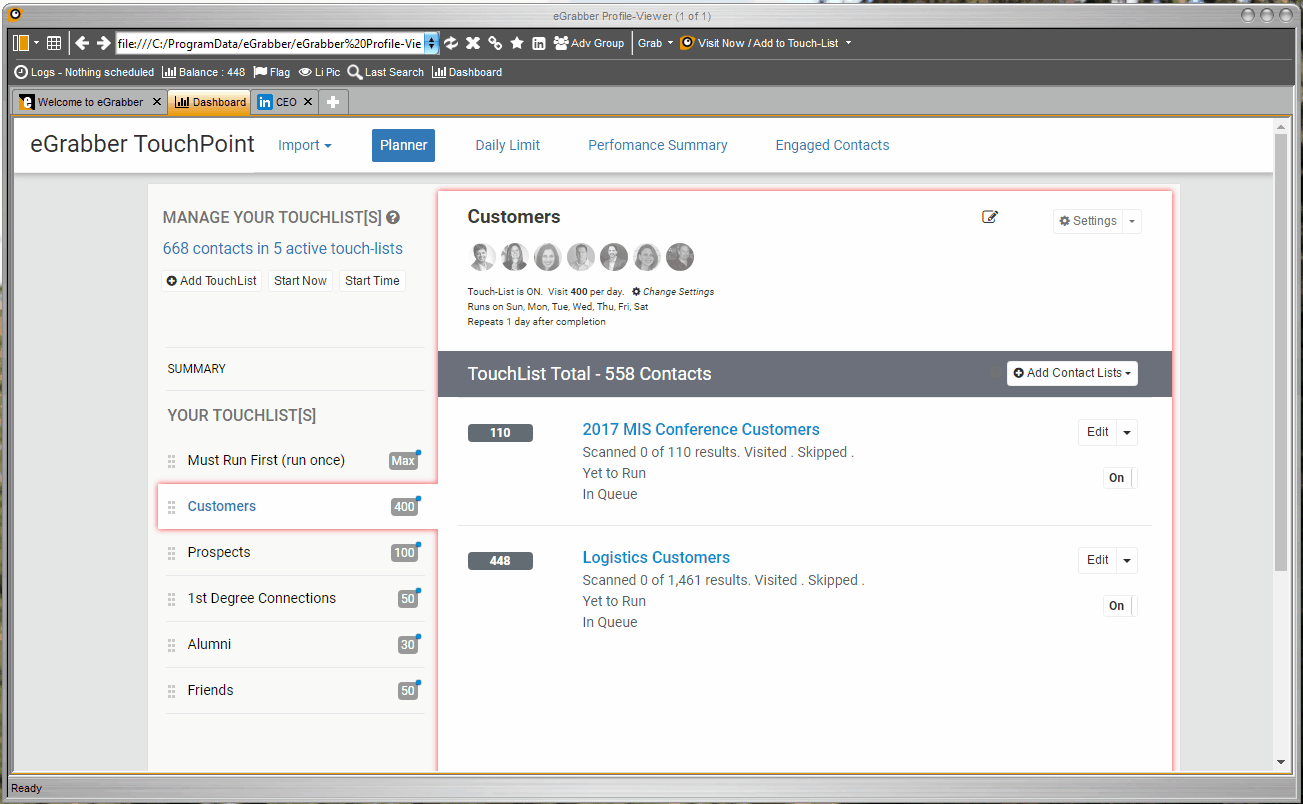Expand the Settings dropdown arrow
The width and height of the screenshot is (1303, 804).
pyautogui.click(x=1132, y=221)
